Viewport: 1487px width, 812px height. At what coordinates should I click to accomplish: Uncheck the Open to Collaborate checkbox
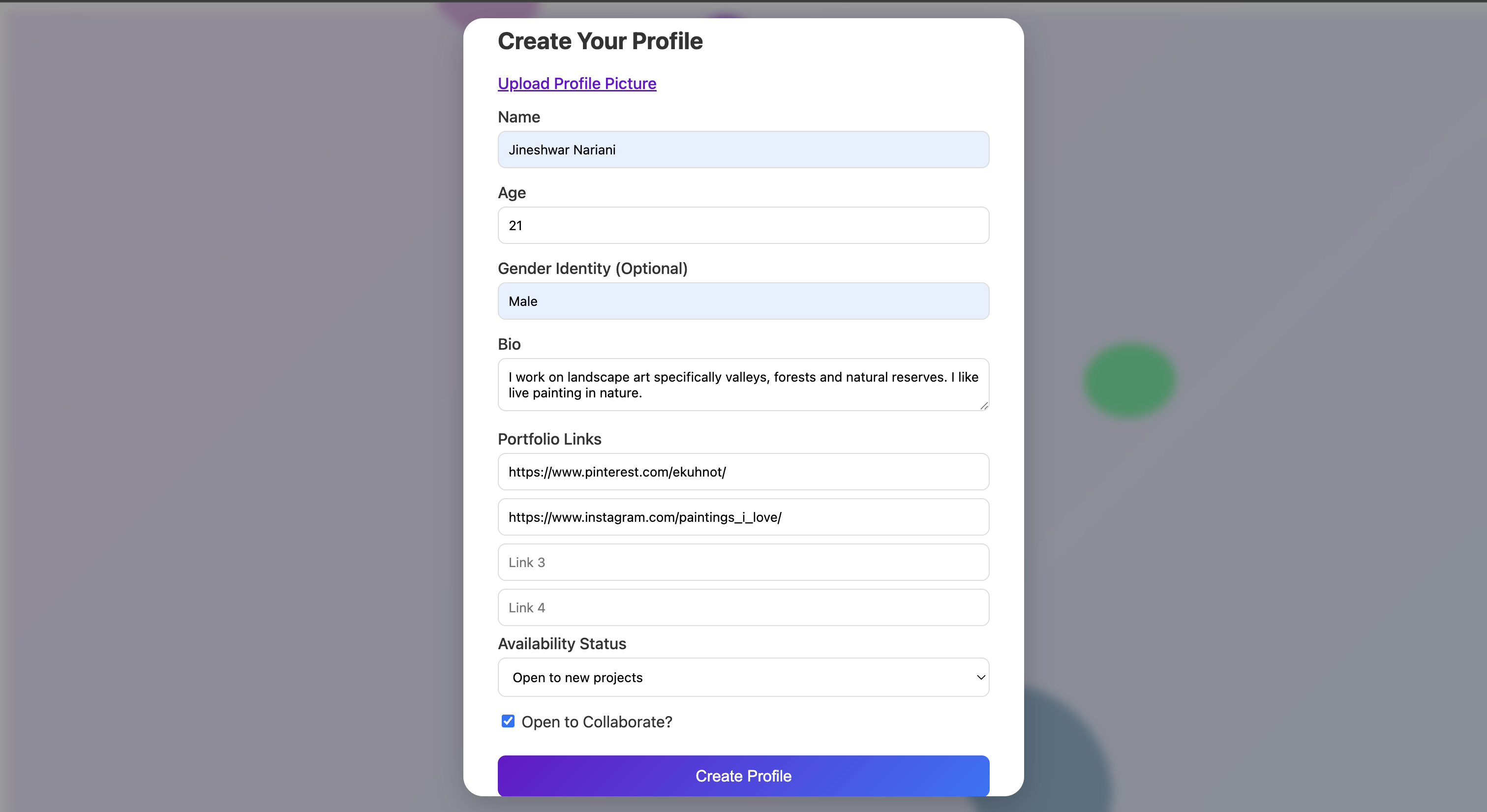pos(508,722)
